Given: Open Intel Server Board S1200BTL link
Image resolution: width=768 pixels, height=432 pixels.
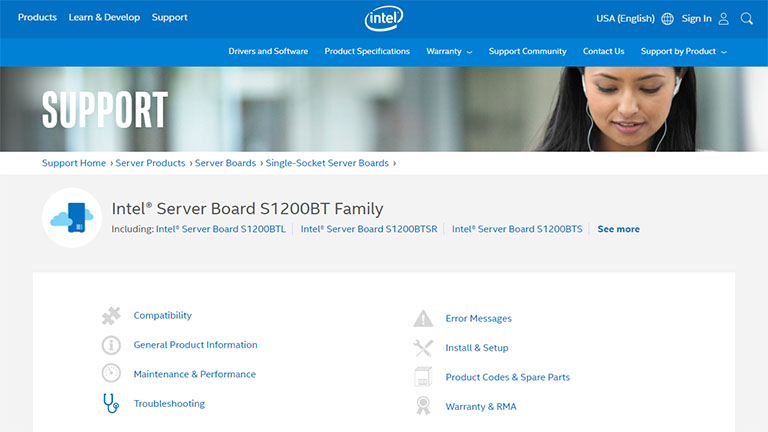Looking at the screenshot, I should coord(220,229).
